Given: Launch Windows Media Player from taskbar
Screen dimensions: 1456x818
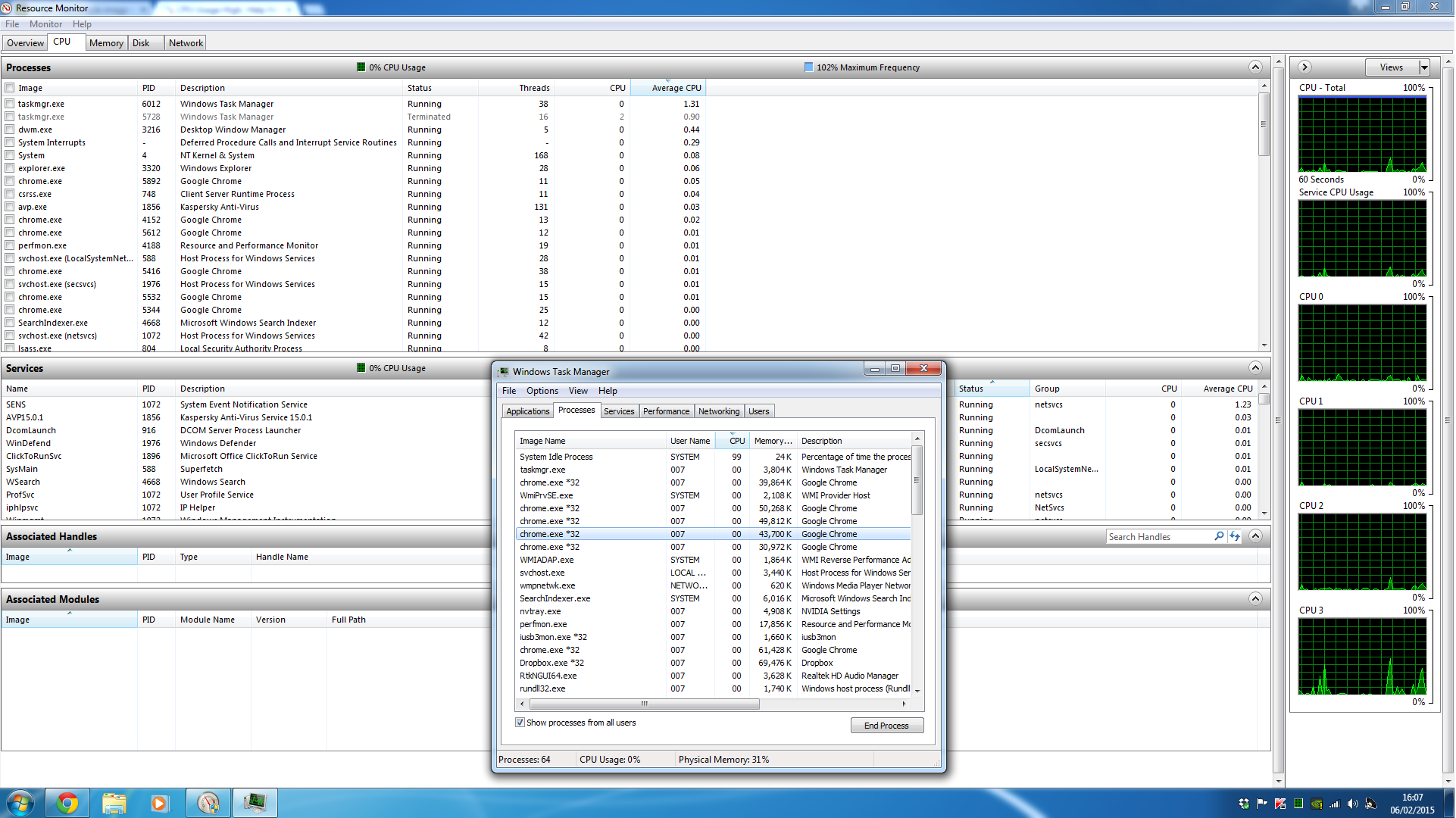Looking at the screenshot, I should tap(159, 803).
